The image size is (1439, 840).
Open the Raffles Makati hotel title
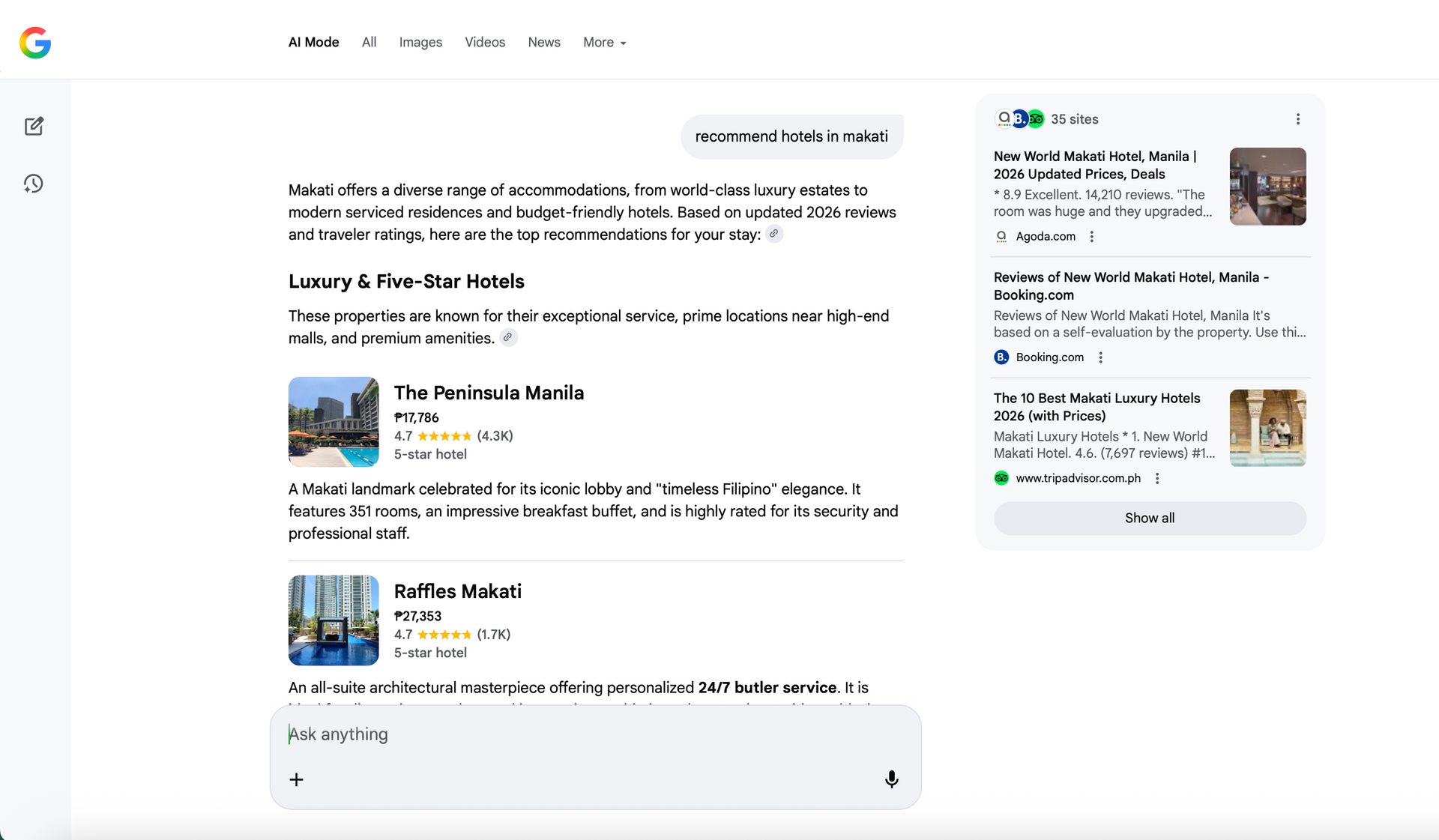click(458, 591)
